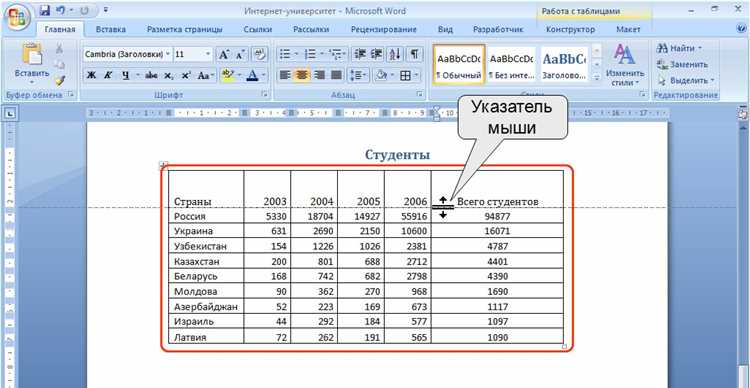
Task: Apply the Заголовок style
Action: (564, 65)
